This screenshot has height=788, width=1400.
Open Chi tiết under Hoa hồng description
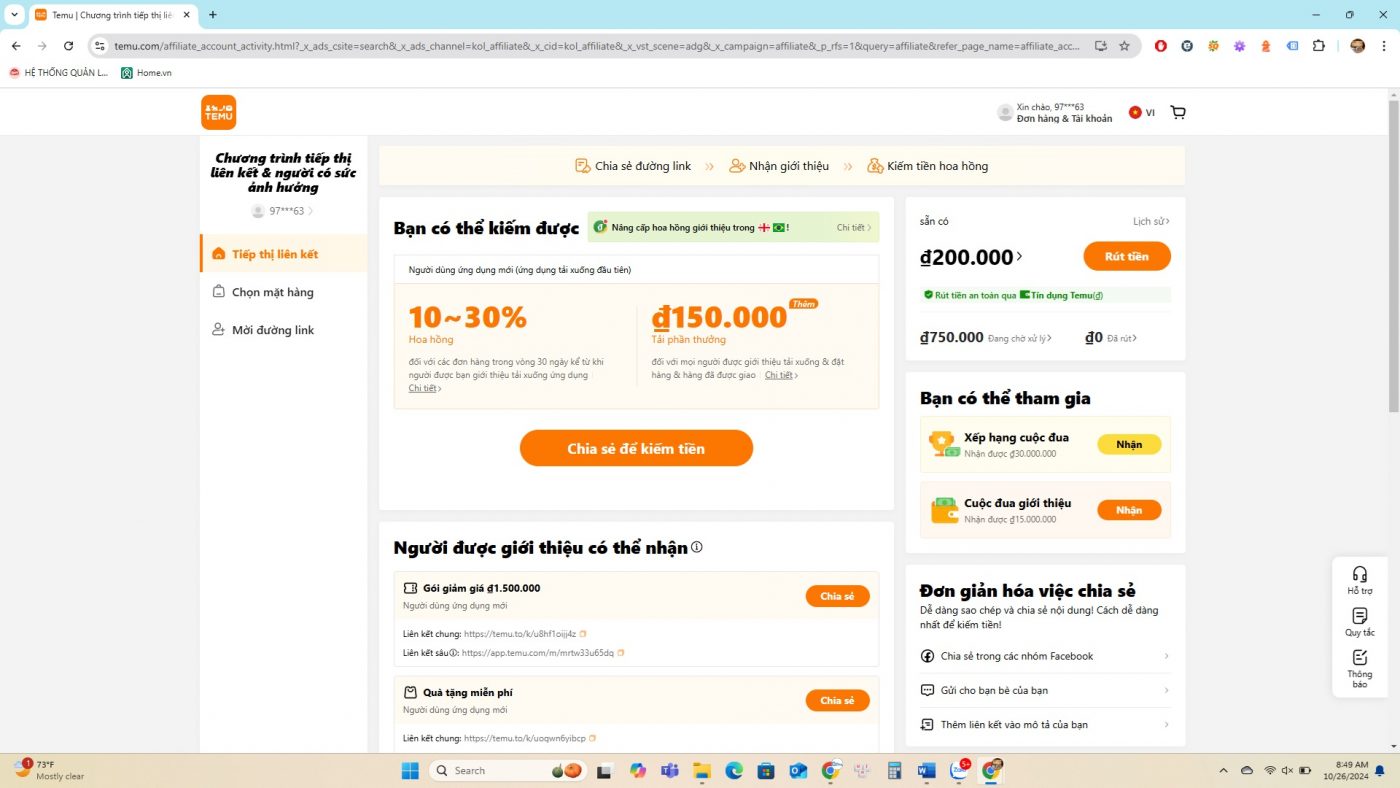click(x=424, y=388)
